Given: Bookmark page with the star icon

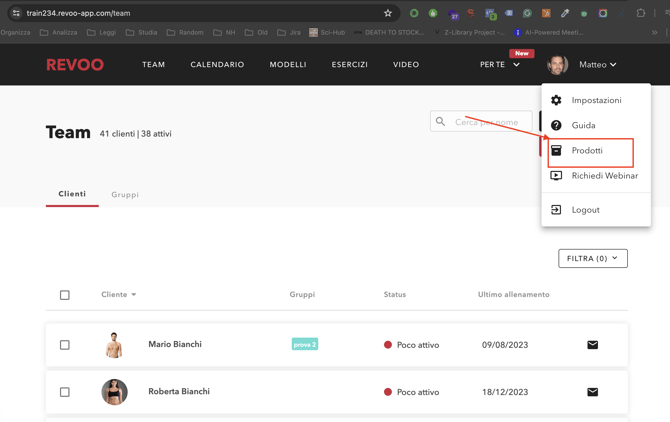Looking at the screenshot, I should click(x=388, y=13).
